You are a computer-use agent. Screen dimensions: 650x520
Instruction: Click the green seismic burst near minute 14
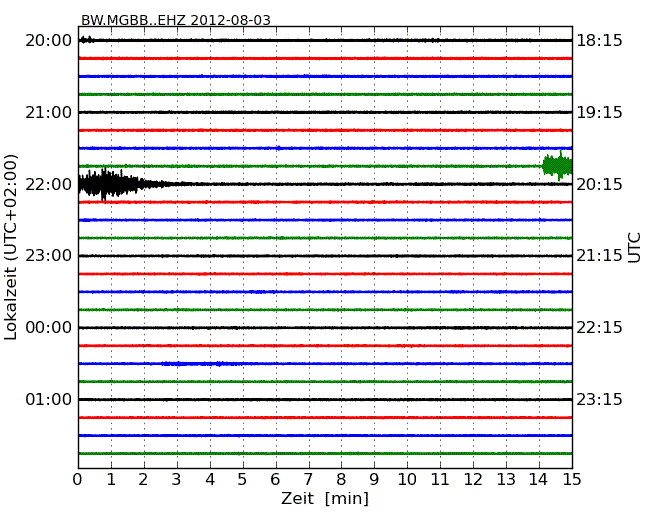[x=557, y=166]
